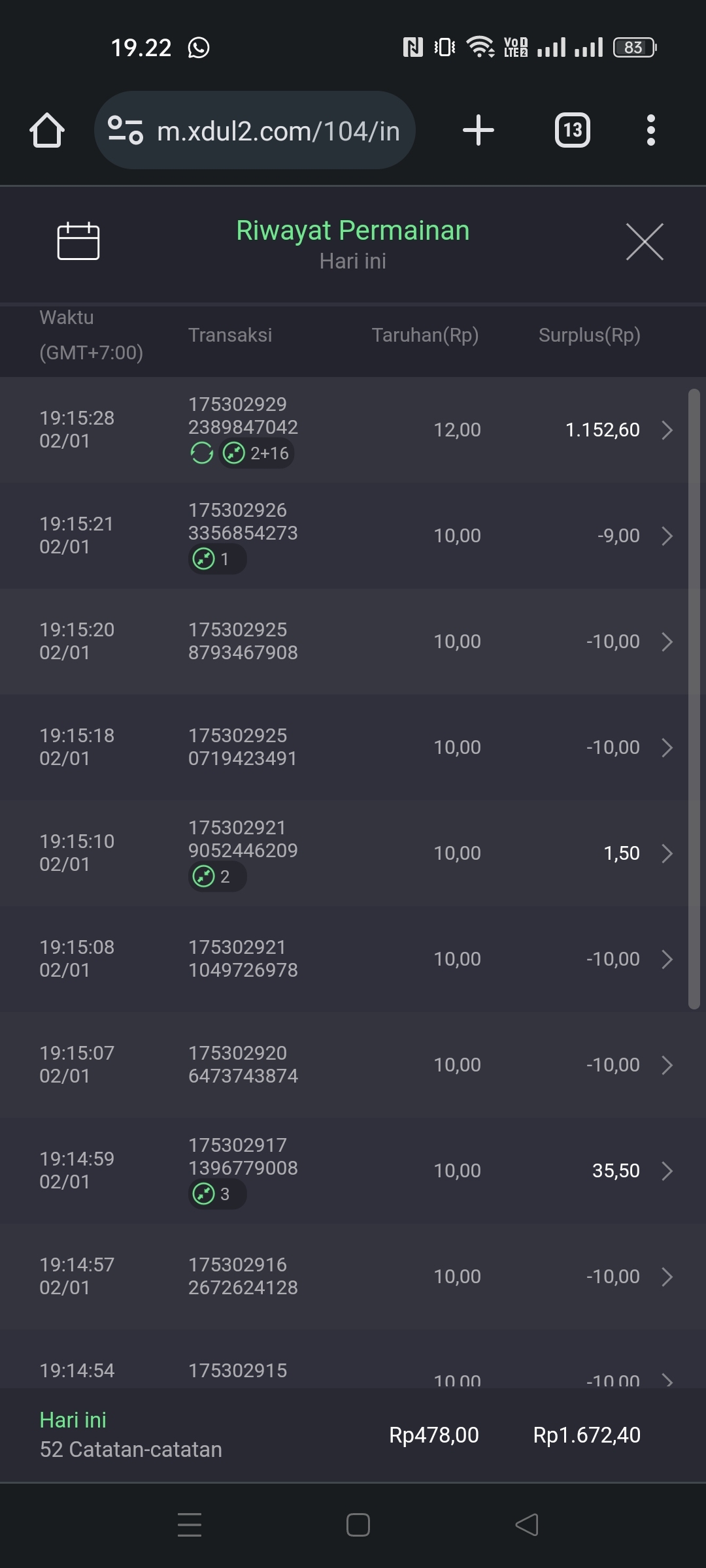Open the browser three-dot menu

coord(650,130)
